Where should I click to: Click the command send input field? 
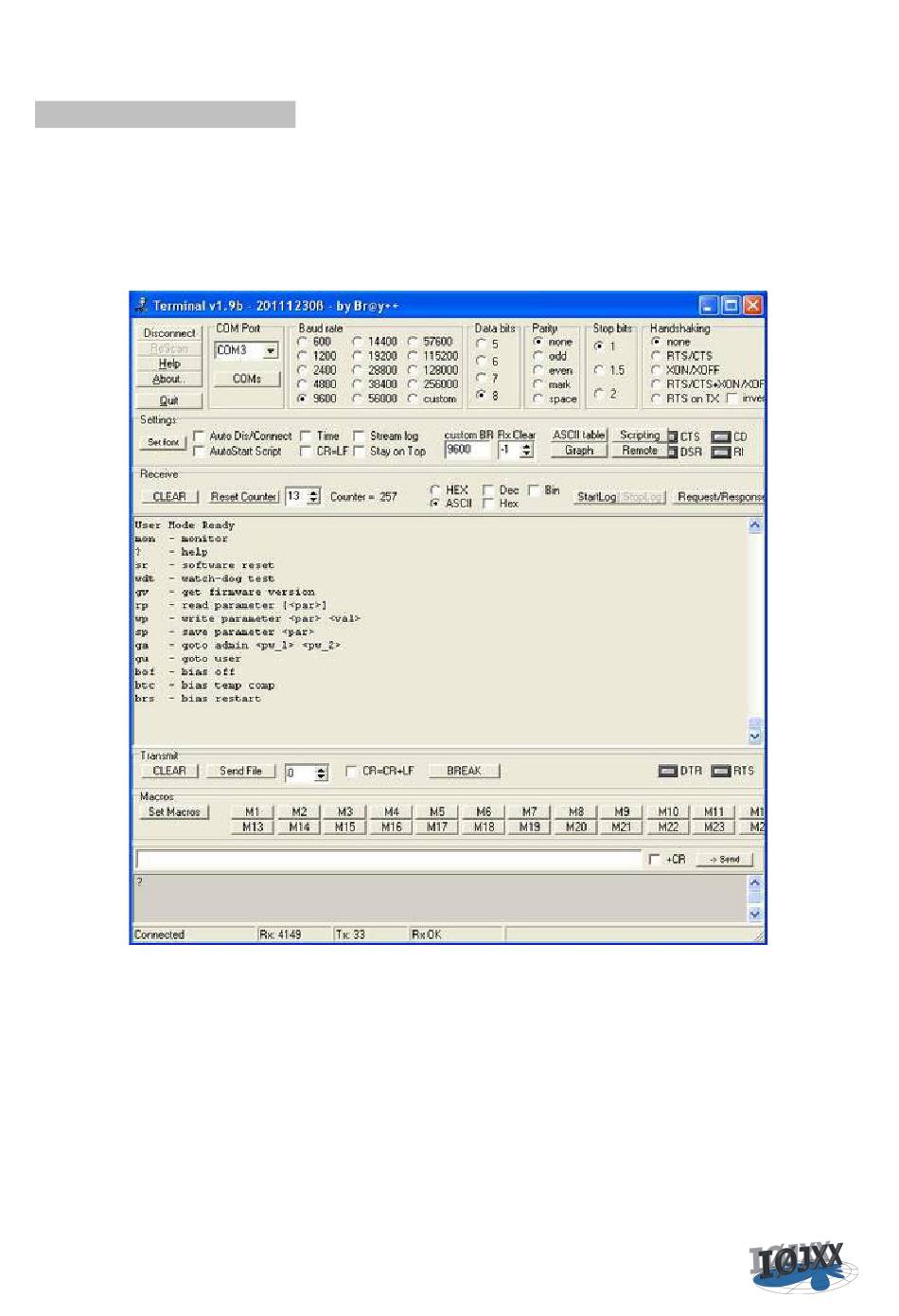point(389,860)
